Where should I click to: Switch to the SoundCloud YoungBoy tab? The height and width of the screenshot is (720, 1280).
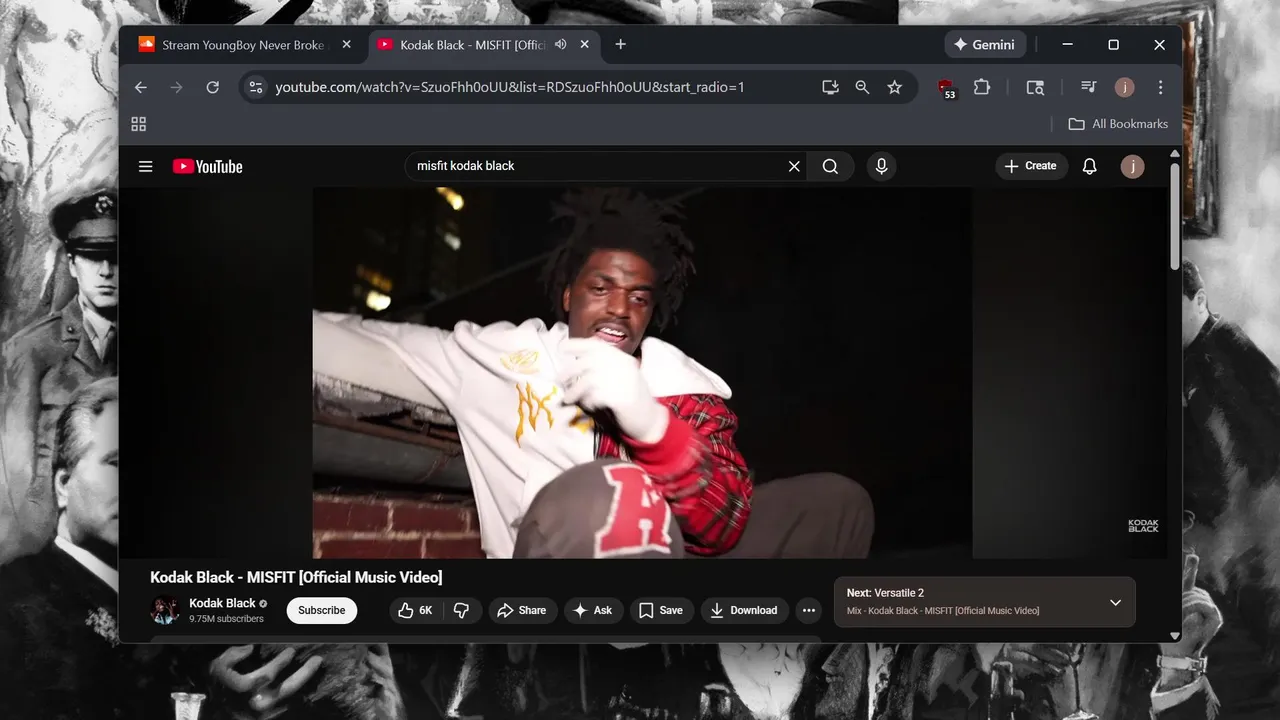(243, 45)
